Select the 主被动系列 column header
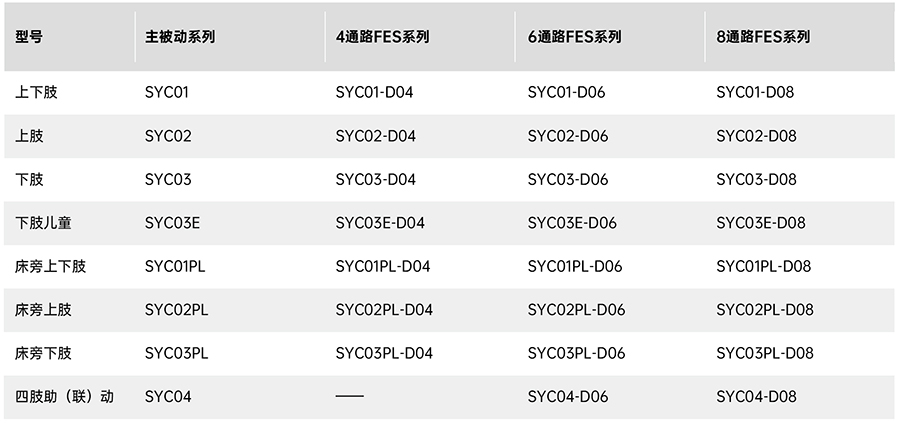Screen dimensions: 900x436 click(x=180, y=38)
